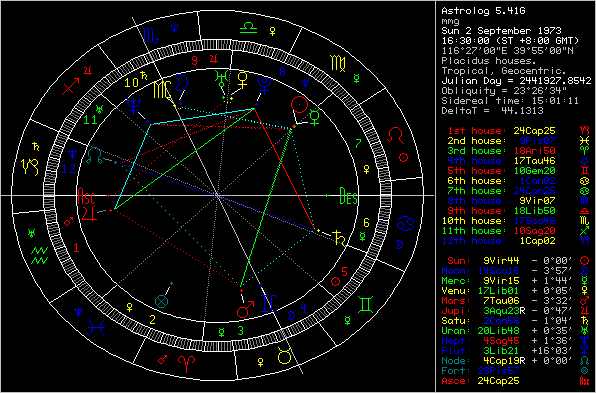The width and height of the screenshot is (596, 393).
Task: Click the 'Moon: 14Sco16' planet row
Action: pyautogui.click(x=515, y=271)
